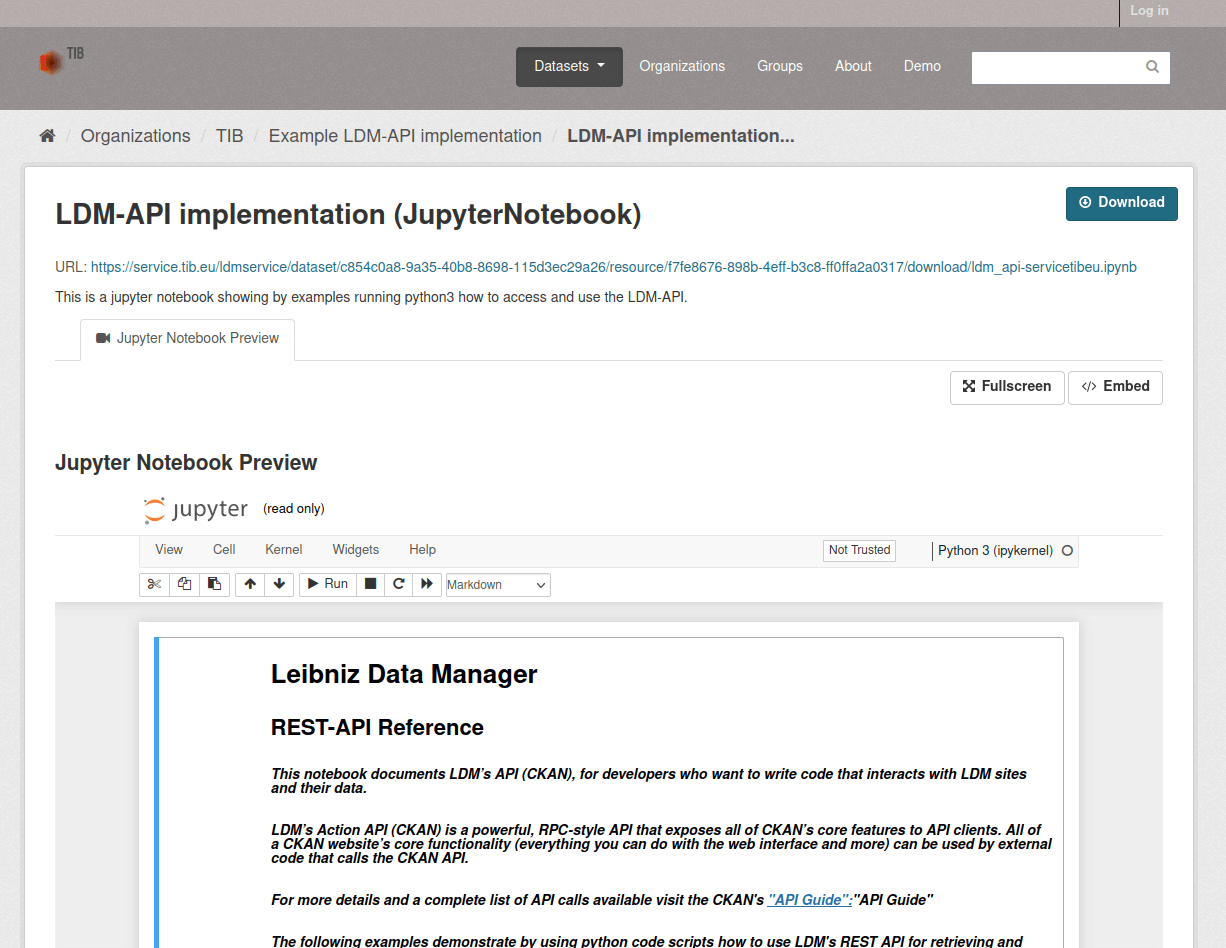1226x948 pixels.
Task: Open the resource URL link
Action: point(613,268)
